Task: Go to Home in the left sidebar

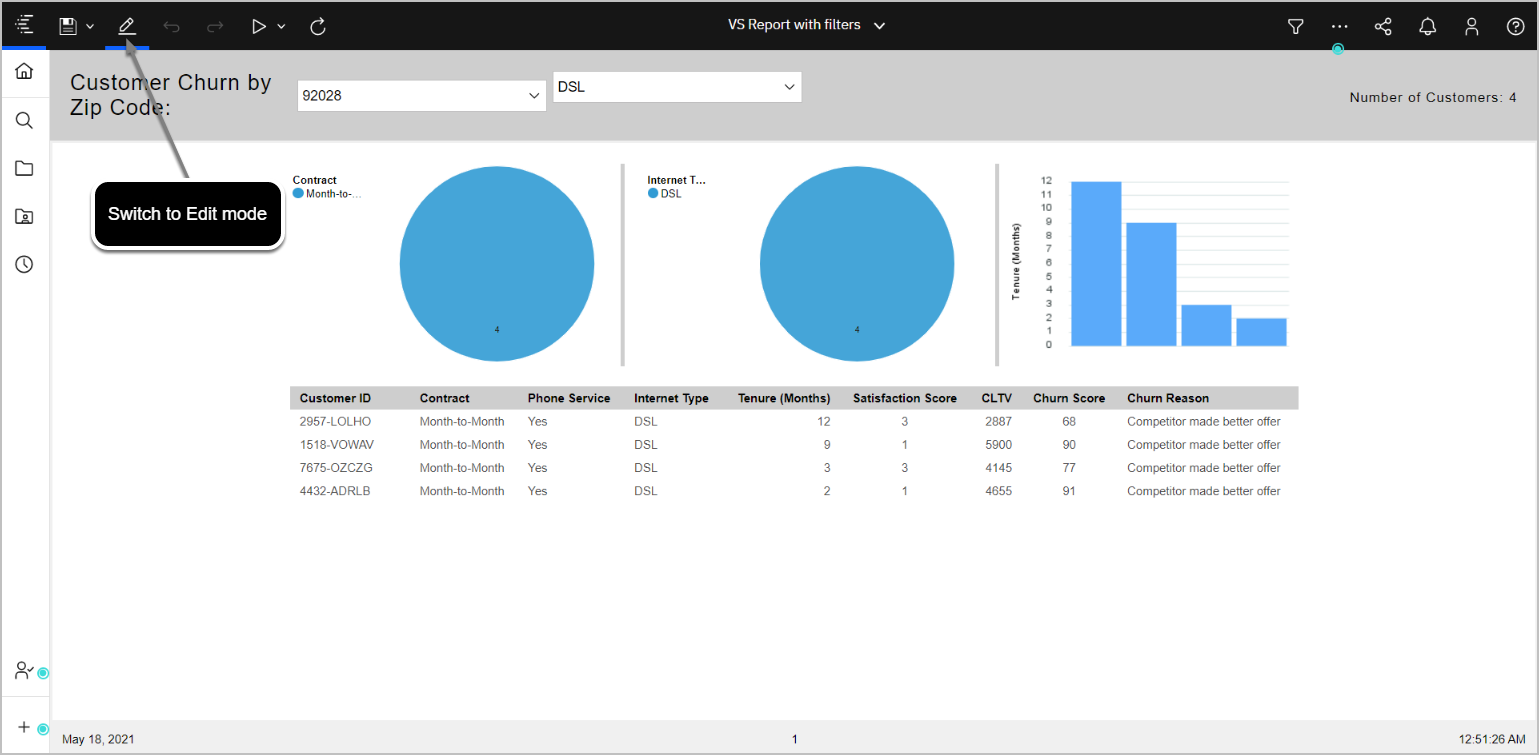Action: (x=24, y=71)
